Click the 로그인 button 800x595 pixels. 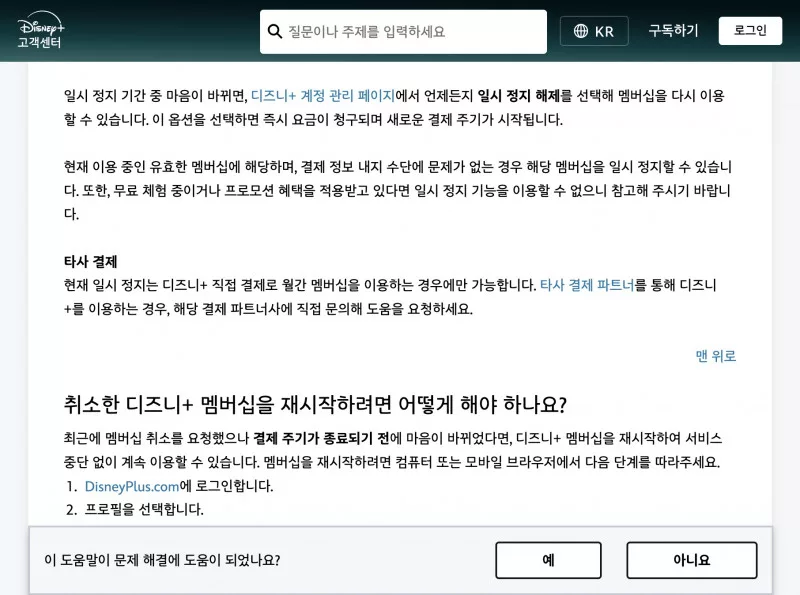[x=750, y=31]
